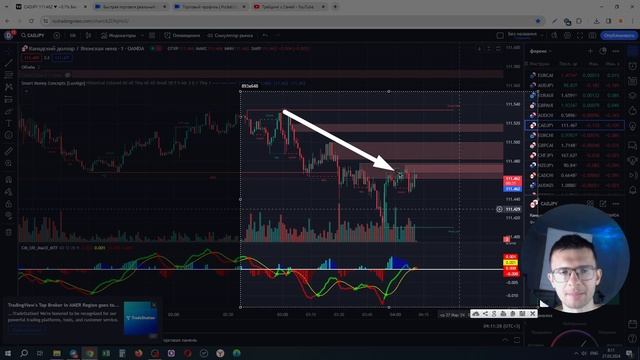This screenshot has height=360, width=640.
Task: Maximize the bottom trading panel
Action: [x=517, y=340]
